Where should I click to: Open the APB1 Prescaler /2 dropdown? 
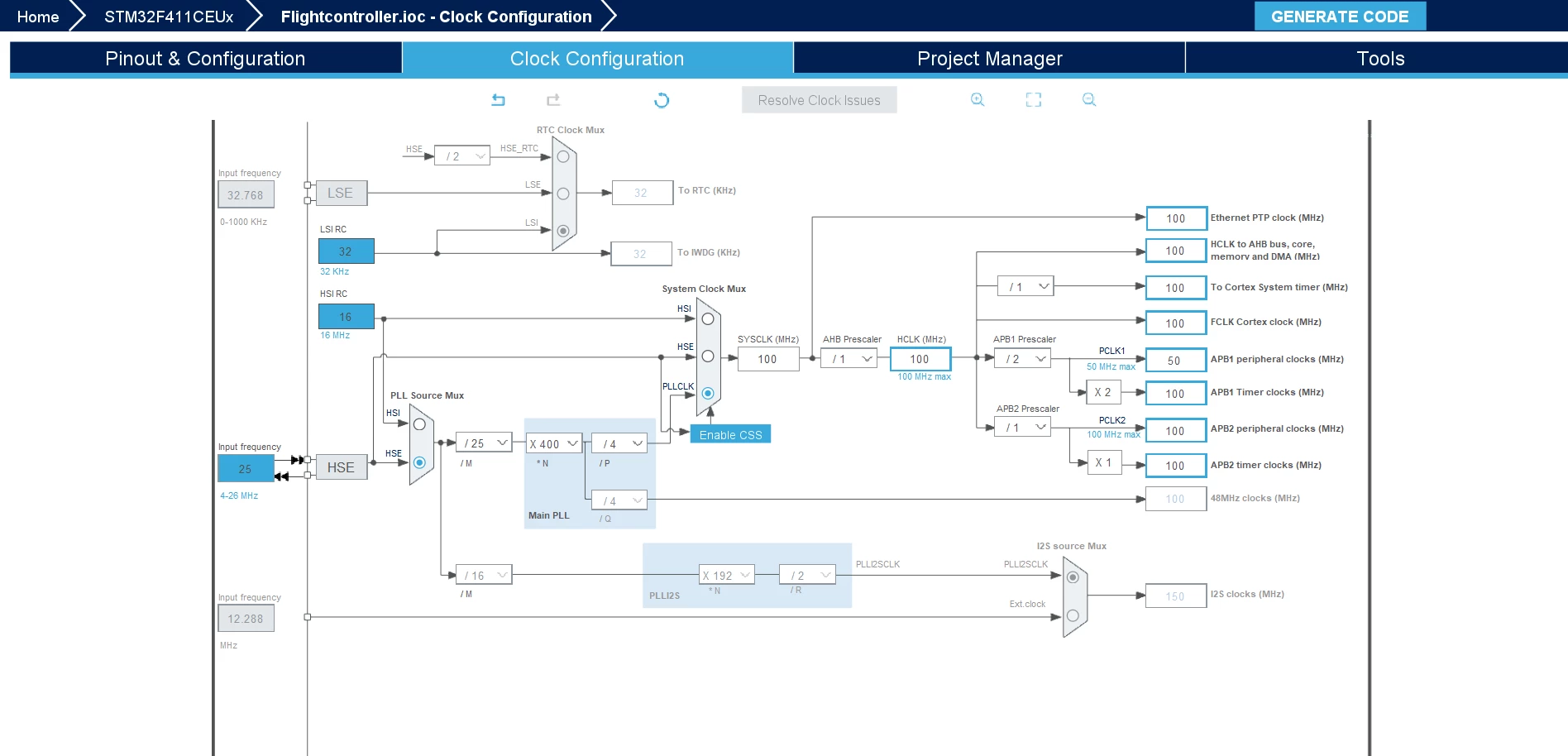pos(1022,358)
